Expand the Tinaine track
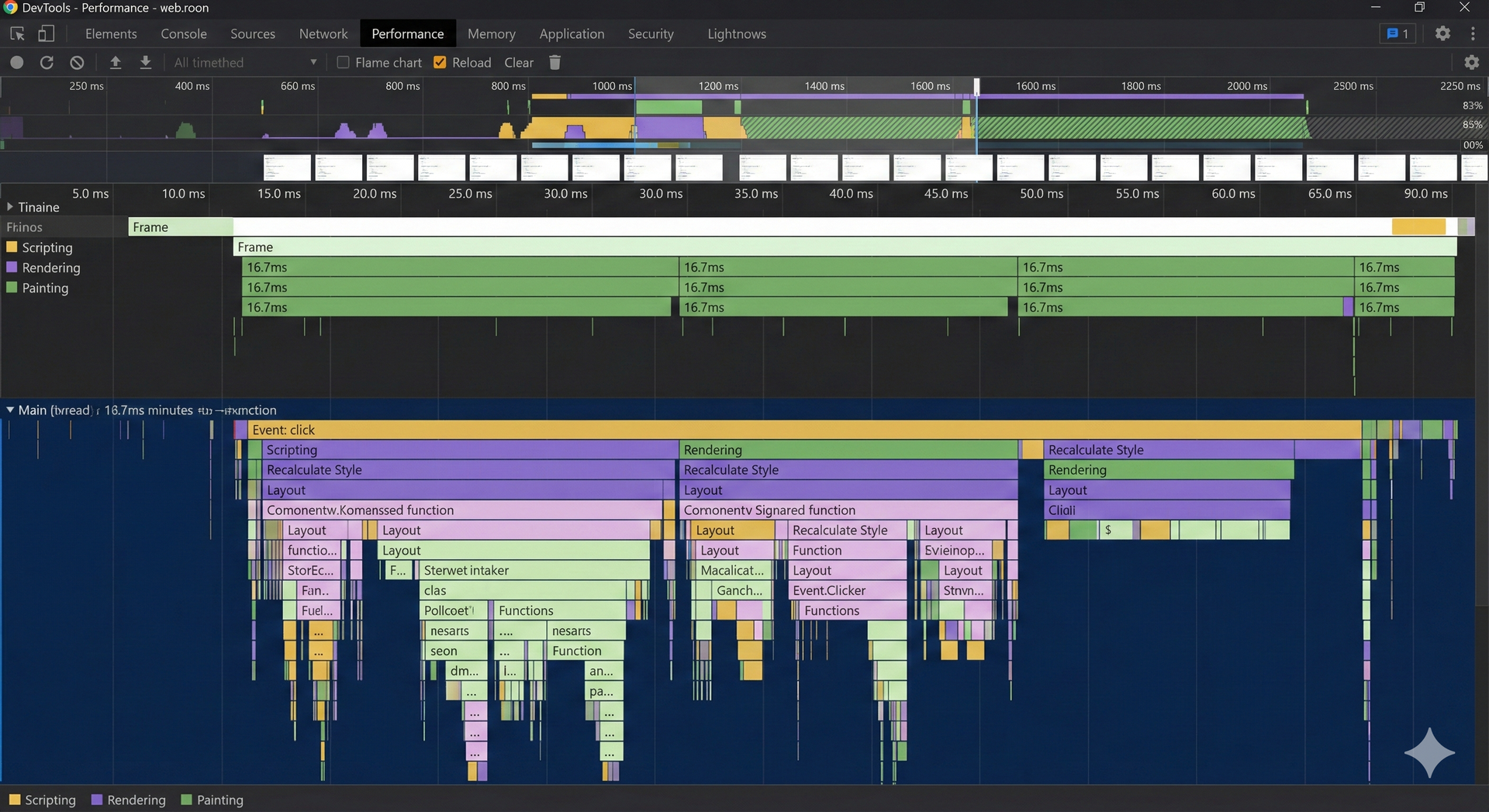Viewport: 1489px width, 812px height. click(10, 207)
